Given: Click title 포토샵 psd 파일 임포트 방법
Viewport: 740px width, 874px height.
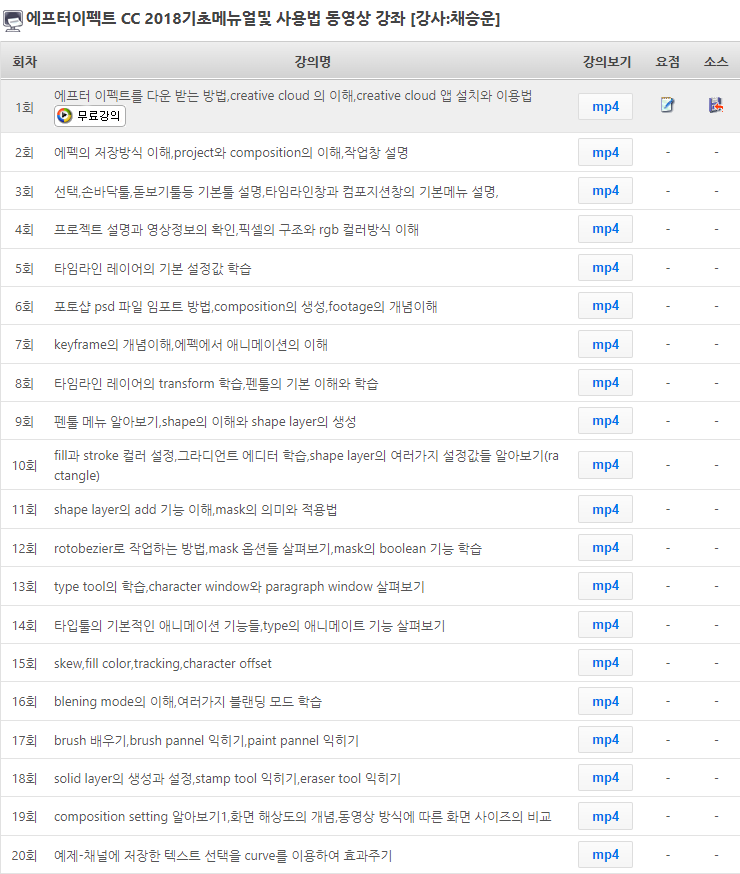Looking at the screenshot, I should coord(245,307).
